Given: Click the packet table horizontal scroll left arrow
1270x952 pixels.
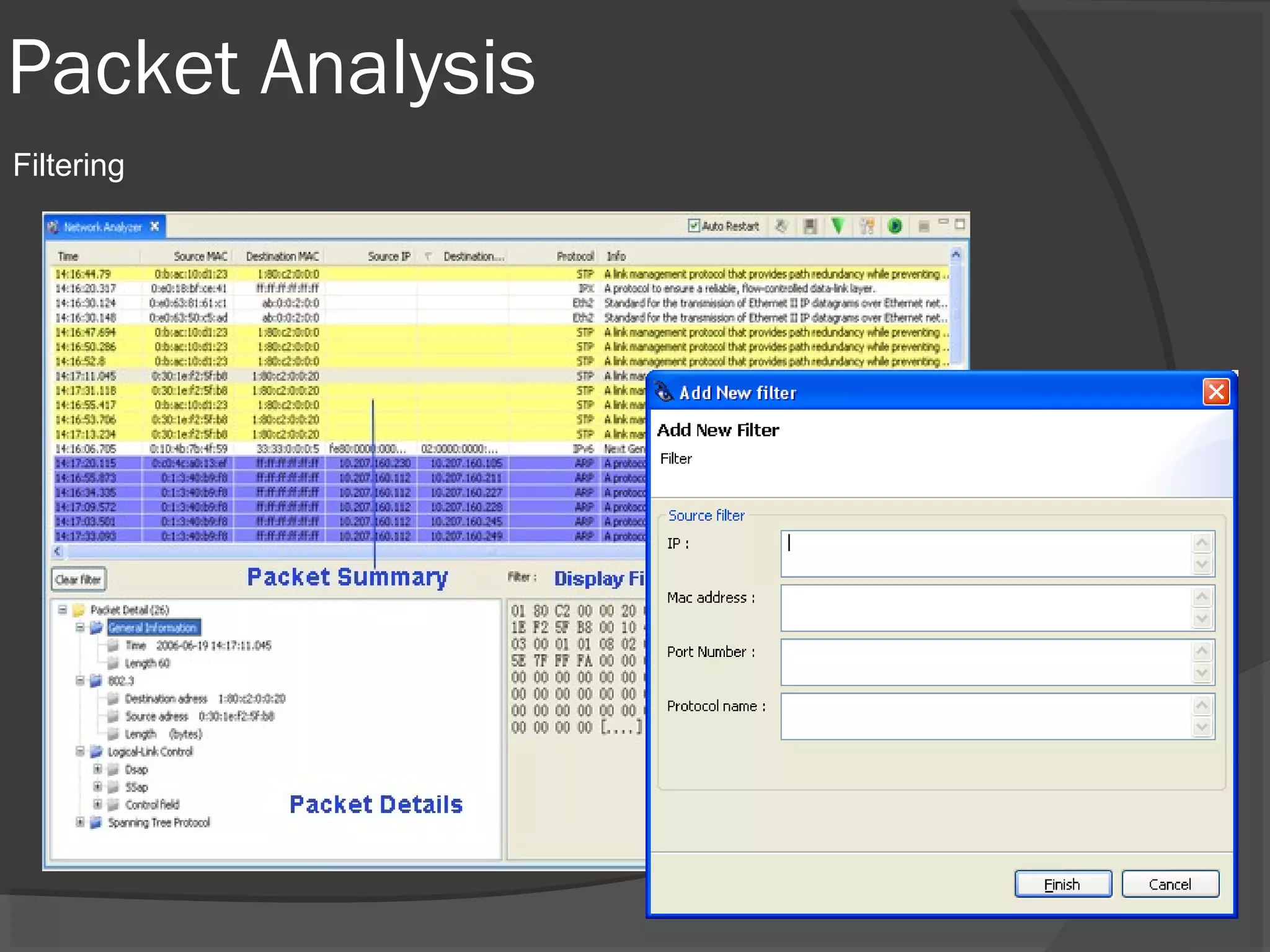Looking at the screenshot, I should 58,550.
